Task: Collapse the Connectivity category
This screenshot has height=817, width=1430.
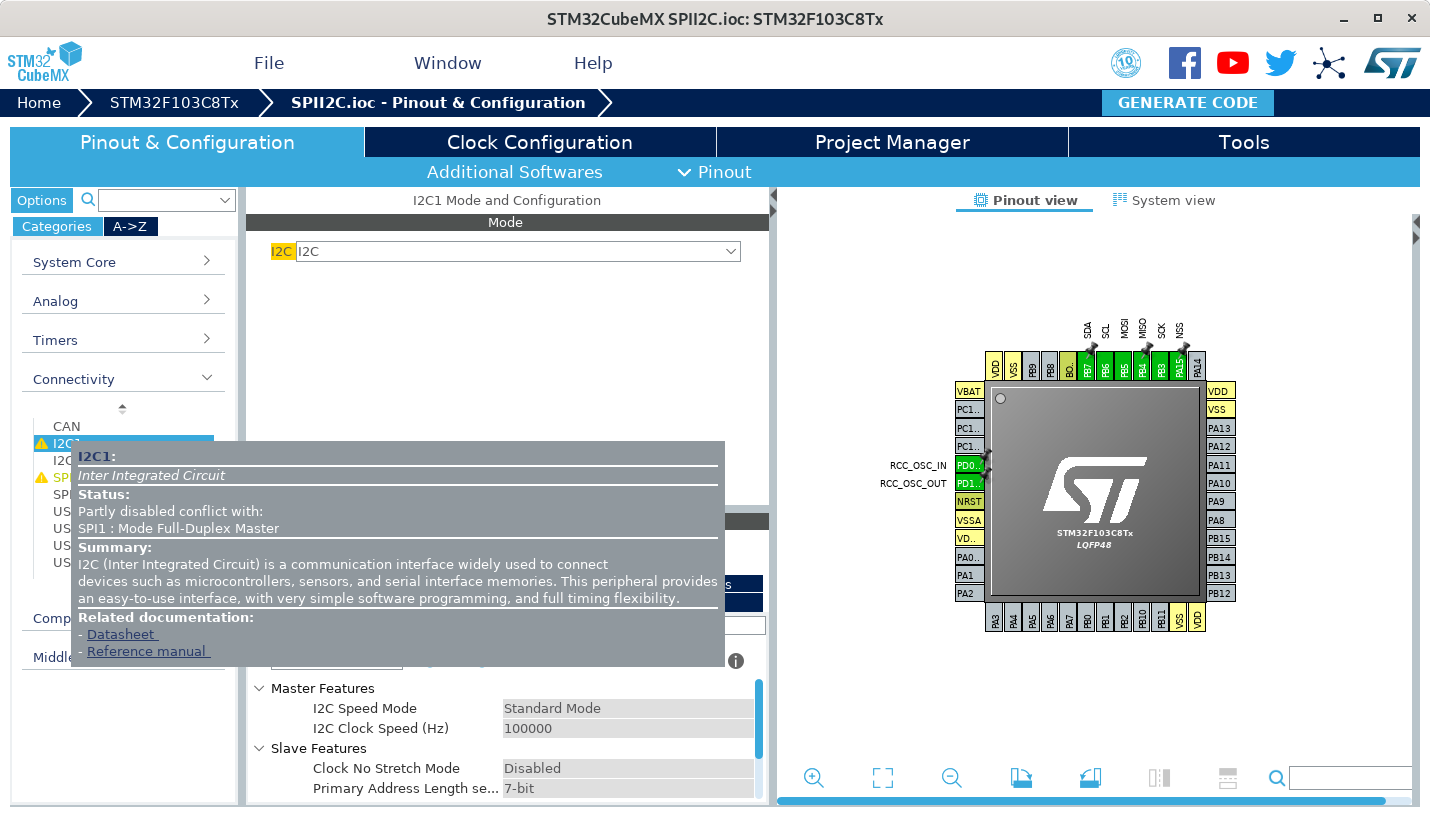Action: pyautogui.click(x=123, y=379)
